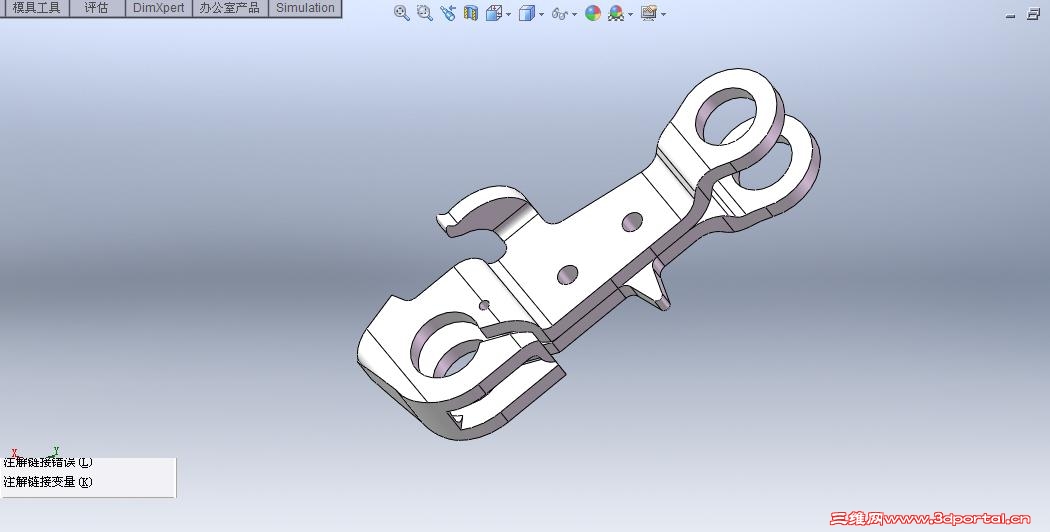Click the Previous View icon
Screen dimensions: 1050x532
pyautogui.click(x=448, y=13)
